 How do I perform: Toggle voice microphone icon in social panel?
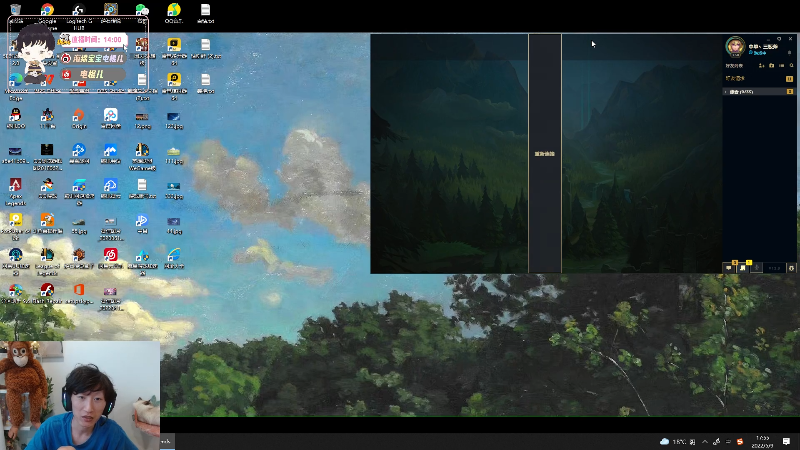click(757, 268)
